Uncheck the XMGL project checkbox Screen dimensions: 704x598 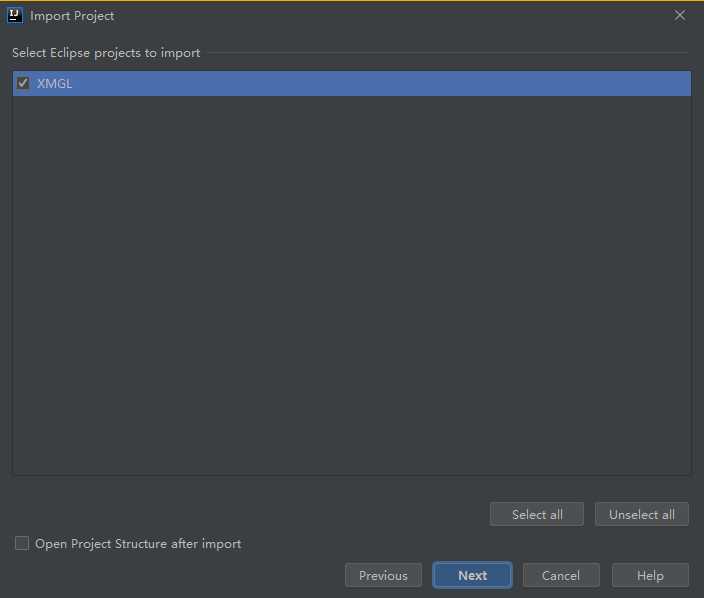tap(23, 84)
